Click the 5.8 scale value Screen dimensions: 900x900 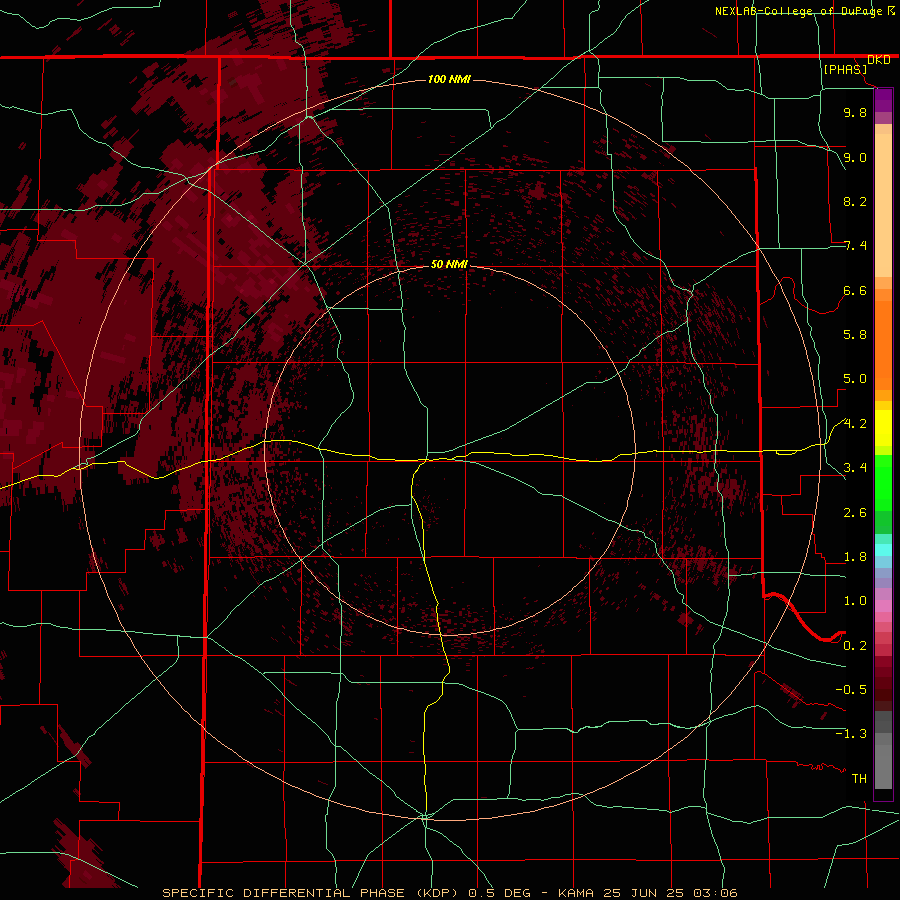coord(855,335)
